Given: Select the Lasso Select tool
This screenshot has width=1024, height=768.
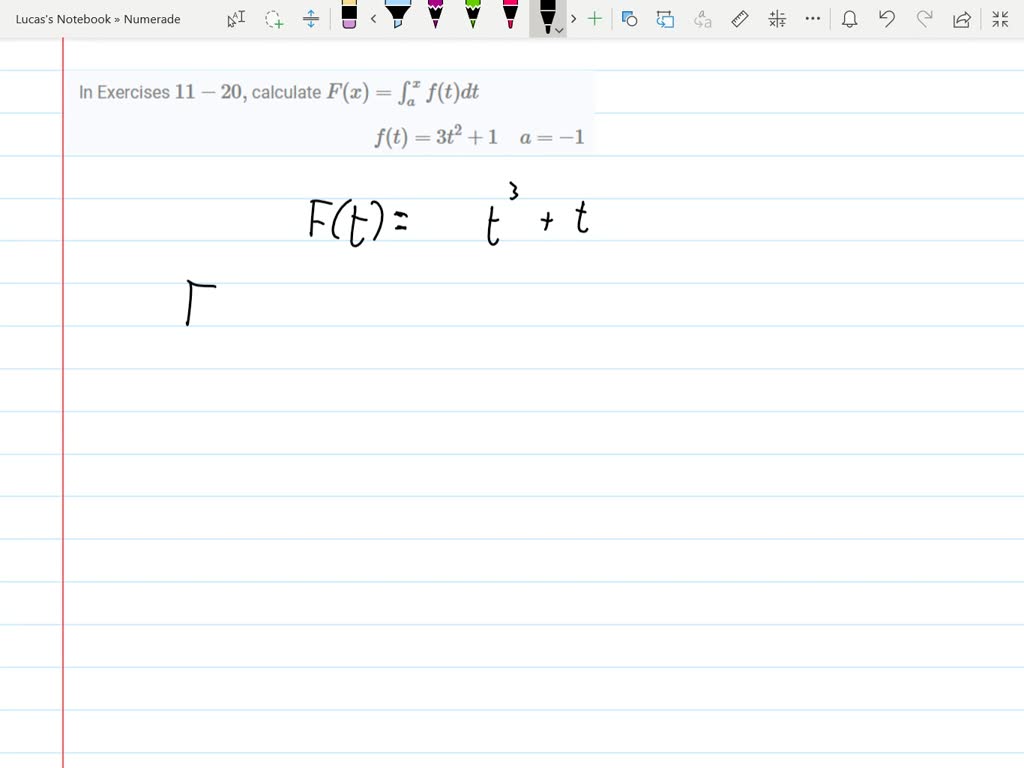Looking at the screenshot, I should click(274, 18).
